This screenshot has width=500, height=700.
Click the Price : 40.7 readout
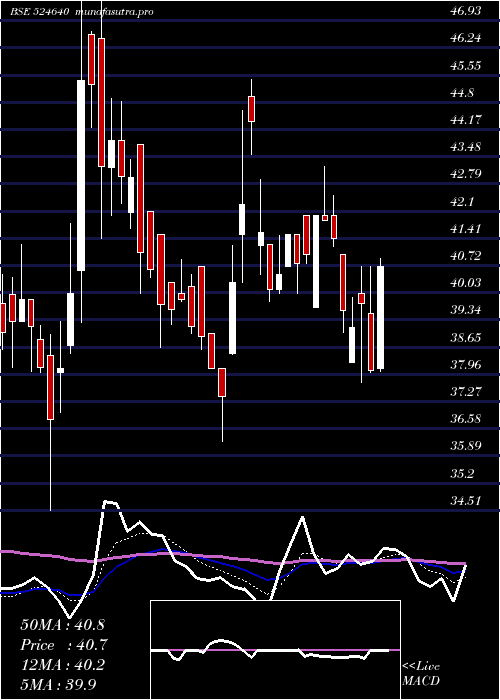pos(64,645)
